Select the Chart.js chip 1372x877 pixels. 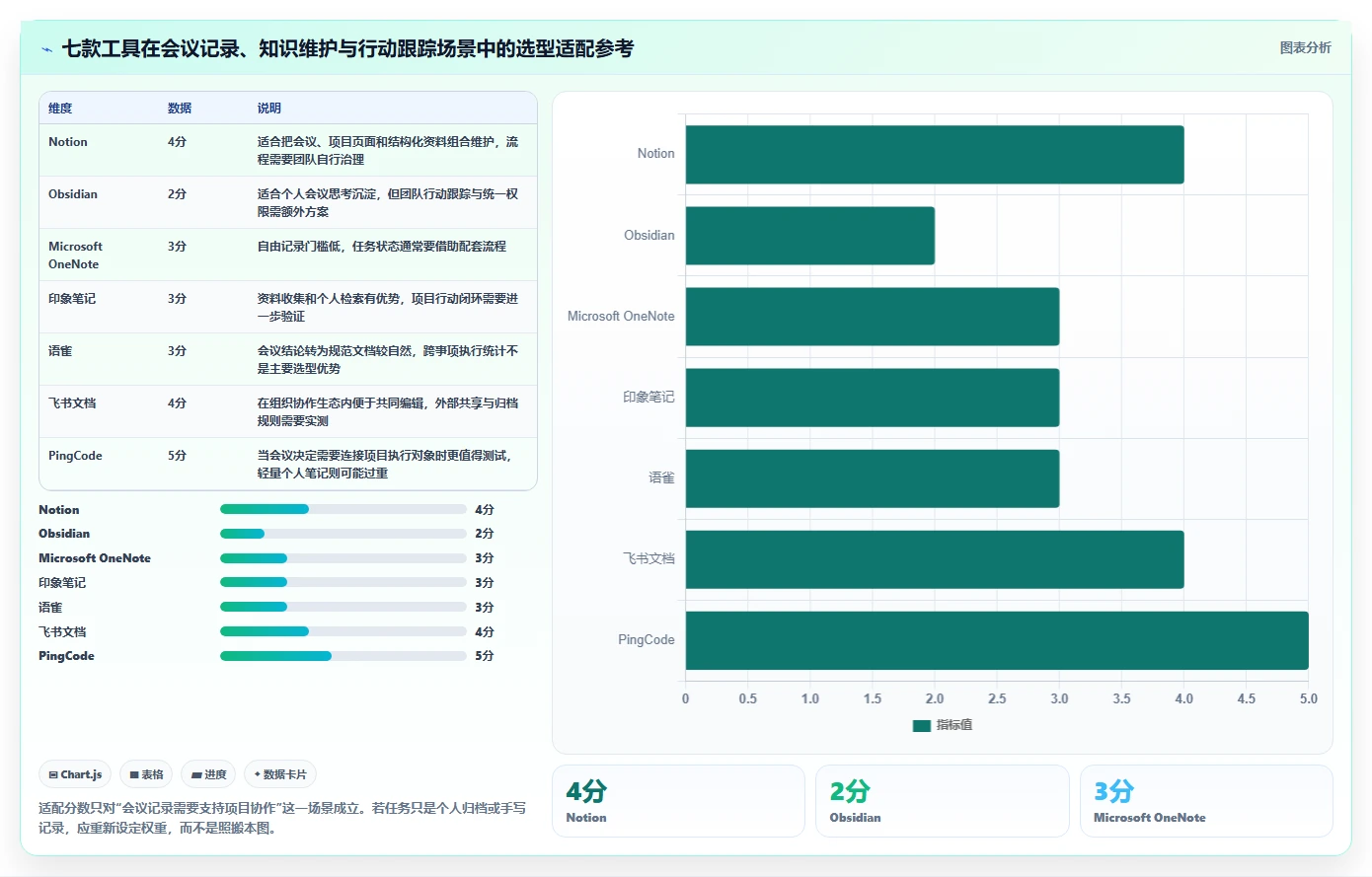(76, 774)
